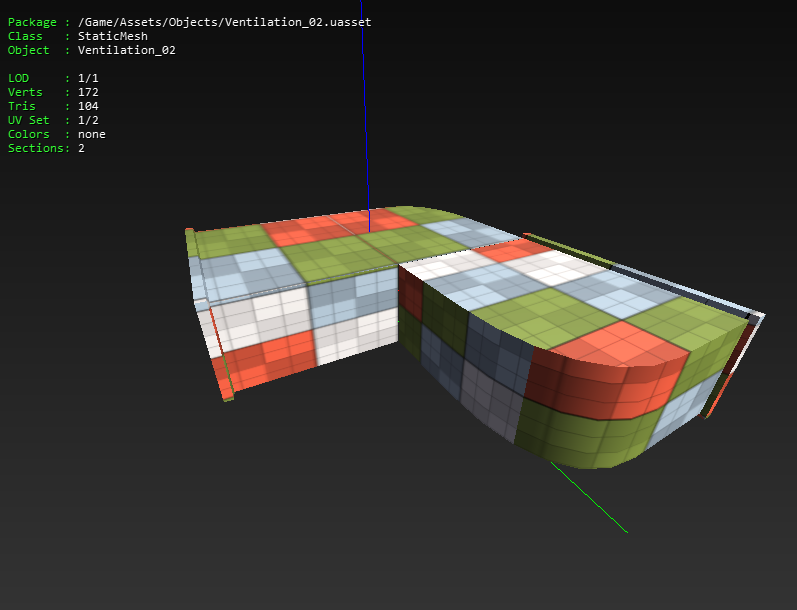This screenshot has height=610, width=797.
Task: Click the green Package label
Action: [32, 22]
